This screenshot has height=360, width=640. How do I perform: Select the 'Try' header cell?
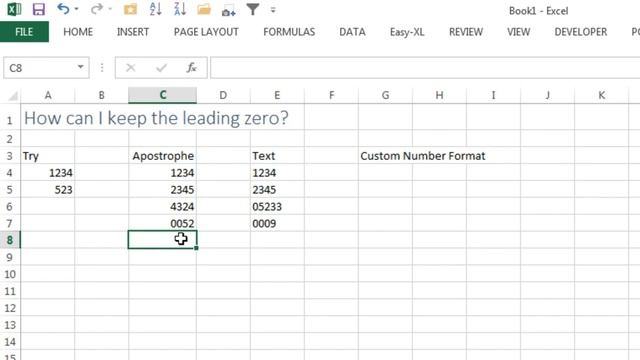point(48,156)
